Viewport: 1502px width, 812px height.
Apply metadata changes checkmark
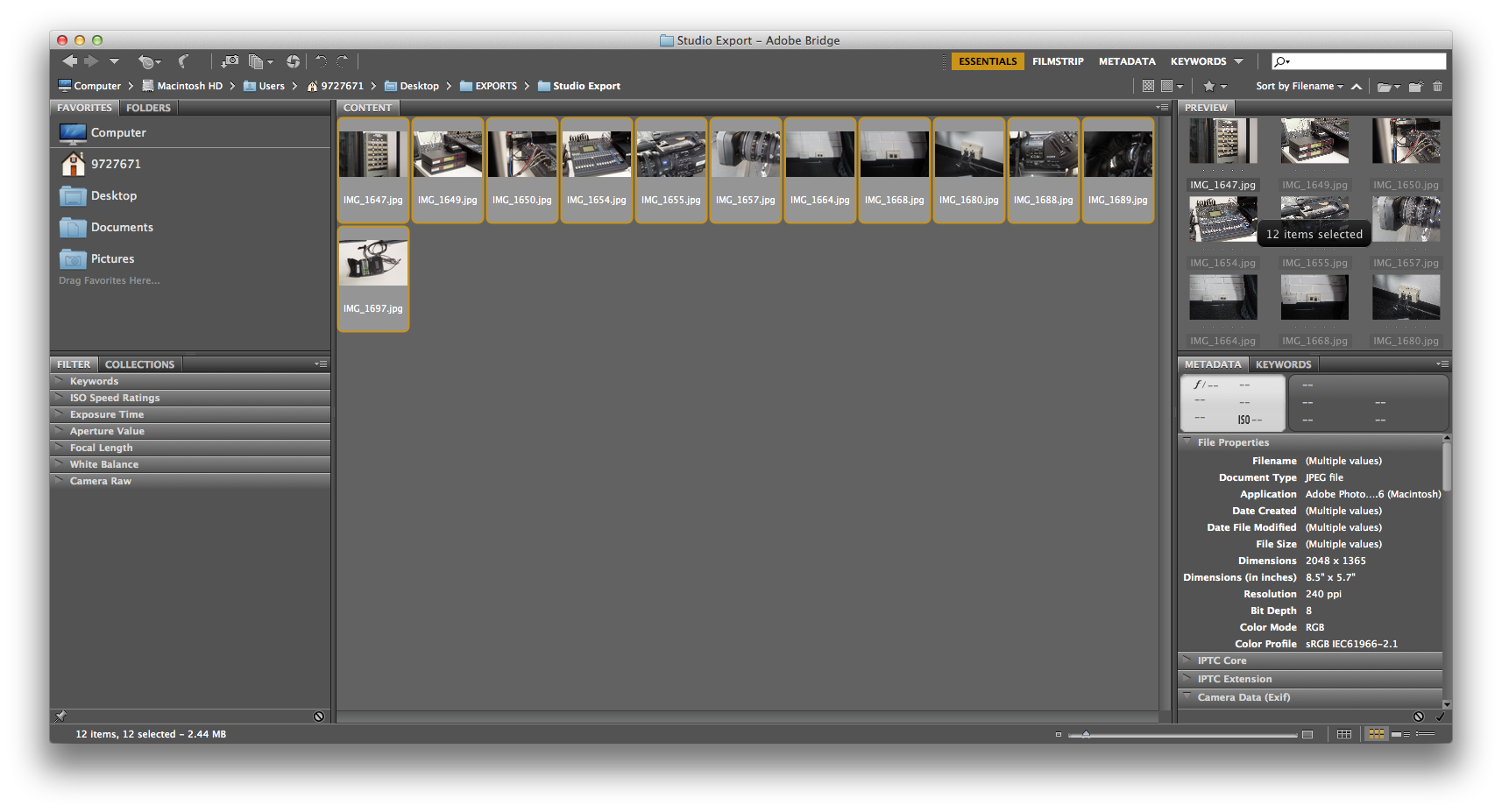pos(1440,717)
